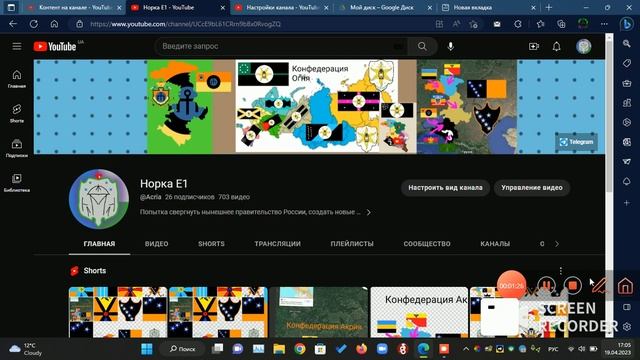Open Главная in the left sidebar
This screenshot has width=640, height=360.
(17, 79)
